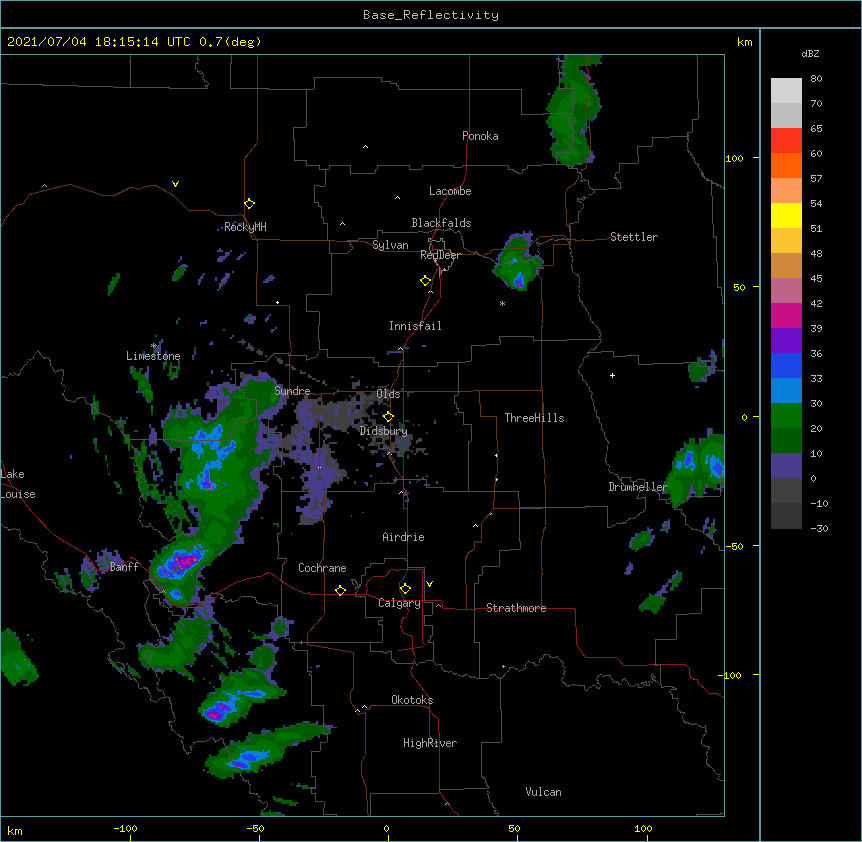The image size is (862, 842).
Task: Click the km unit label at top right
Action: tap(745, 42)
